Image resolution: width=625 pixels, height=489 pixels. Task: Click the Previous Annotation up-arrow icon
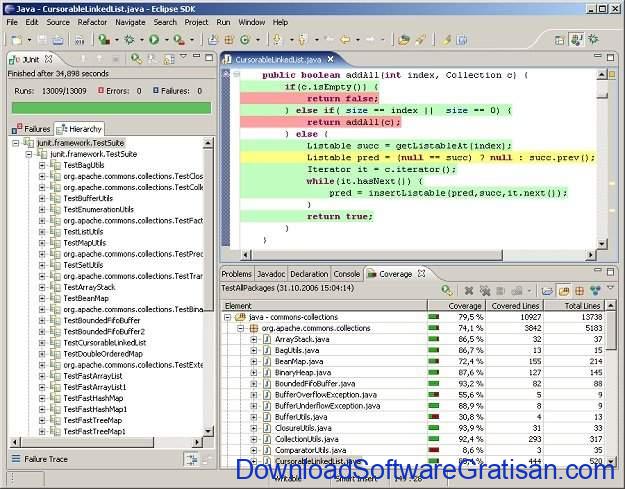[302, 39]
